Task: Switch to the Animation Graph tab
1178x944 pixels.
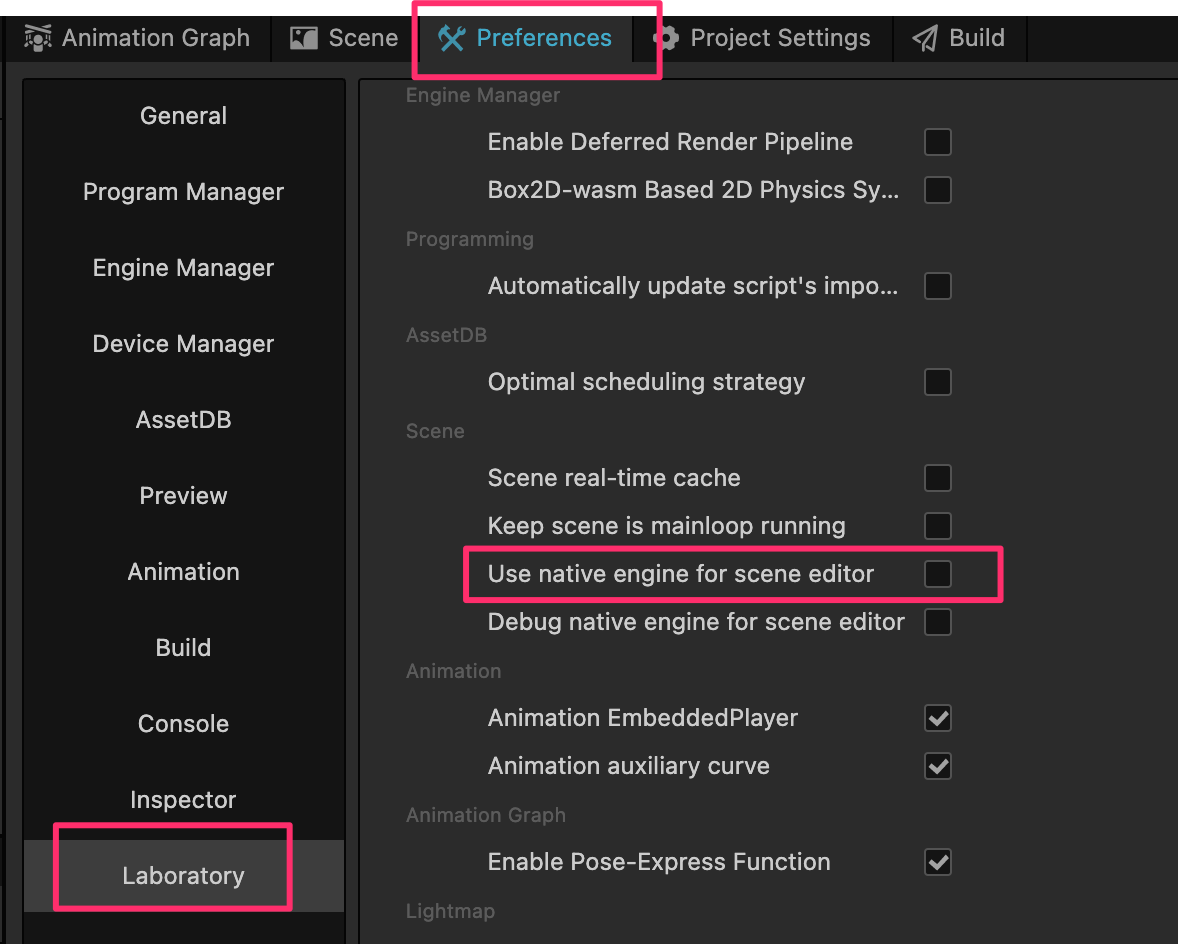Action: 137,38
